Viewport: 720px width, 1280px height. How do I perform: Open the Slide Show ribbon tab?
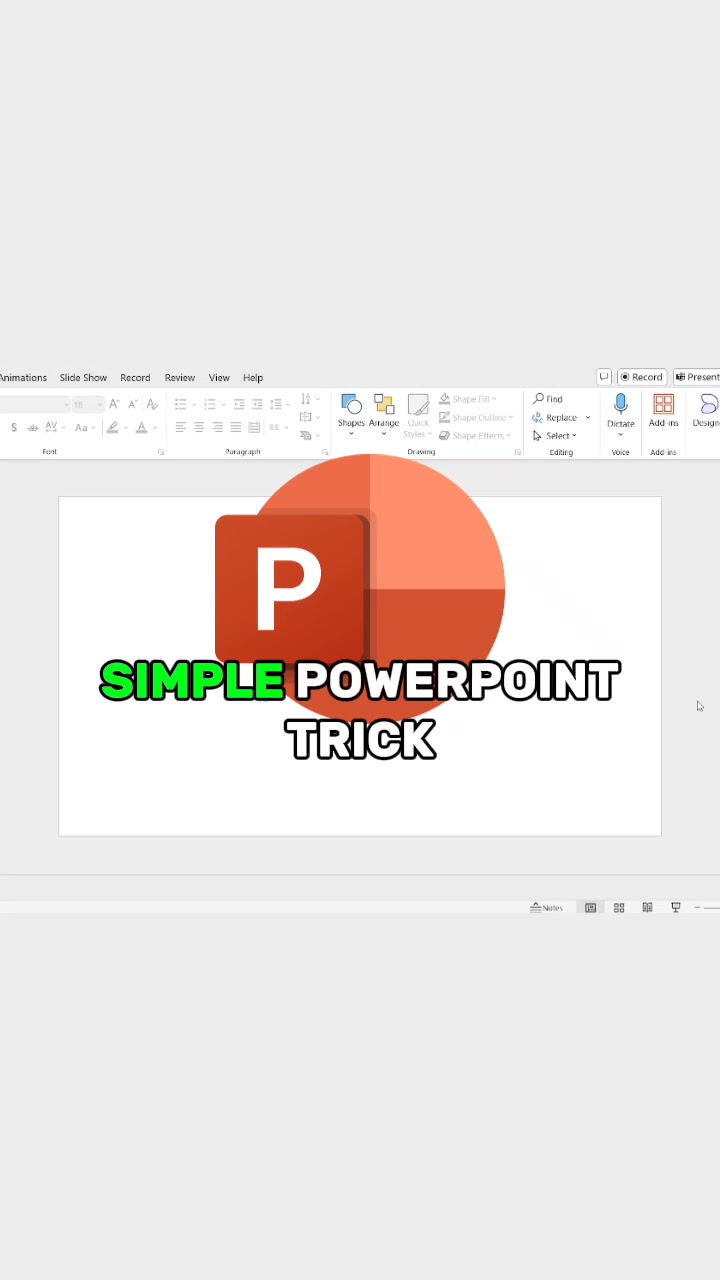83,378
